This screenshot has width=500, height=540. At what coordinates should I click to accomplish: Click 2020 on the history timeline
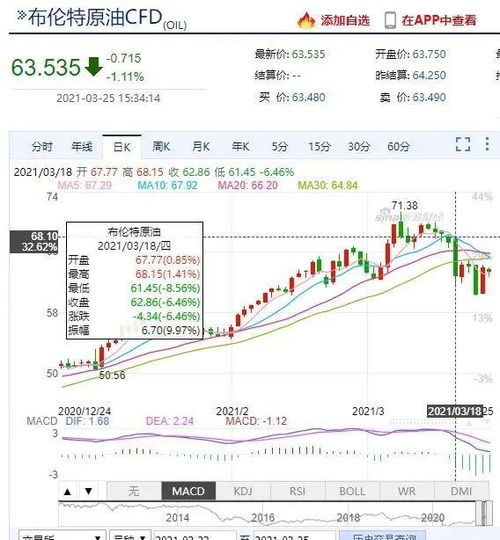click(433, 518)
